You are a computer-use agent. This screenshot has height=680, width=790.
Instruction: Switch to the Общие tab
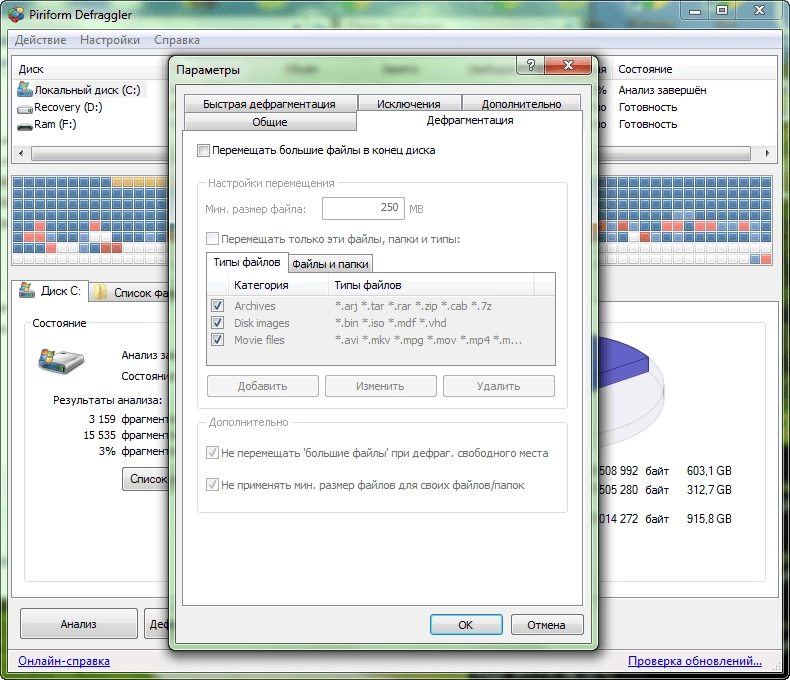click(x=270, y=122)
